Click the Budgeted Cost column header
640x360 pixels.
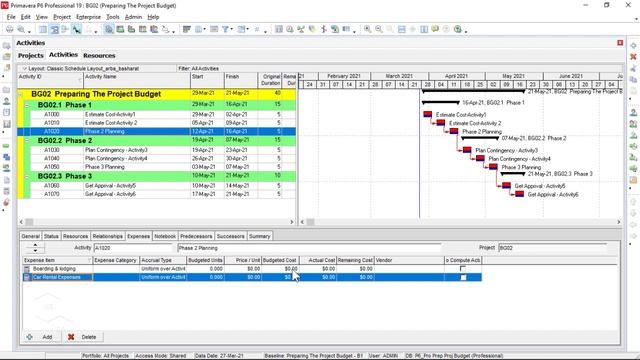coord(280,260)
